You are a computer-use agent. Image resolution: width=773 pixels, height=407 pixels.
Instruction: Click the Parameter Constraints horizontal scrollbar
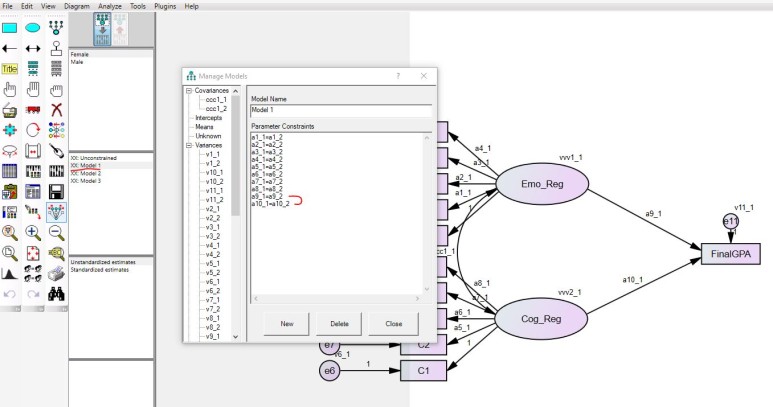pyautogui.click(x=336, y=299)
